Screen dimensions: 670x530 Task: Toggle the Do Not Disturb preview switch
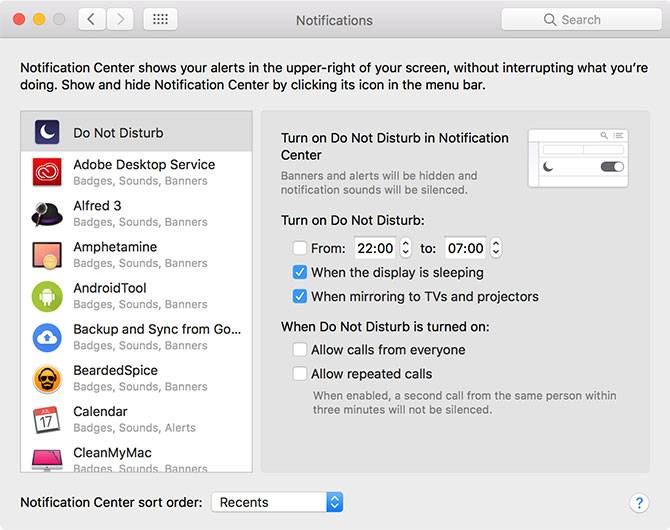(611, 167)
